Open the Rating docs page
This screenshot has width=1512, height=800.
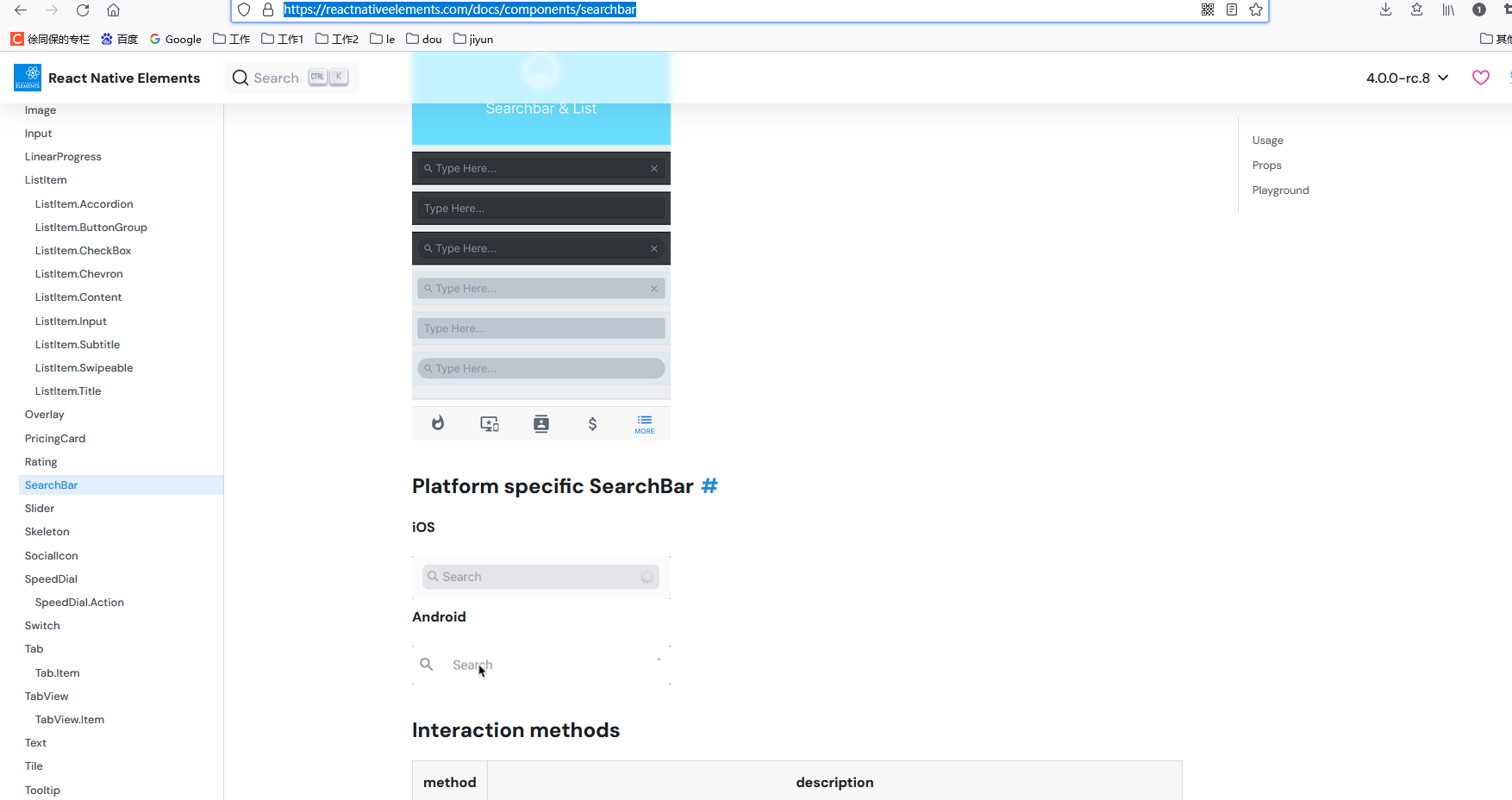click(x=41, y=461)
